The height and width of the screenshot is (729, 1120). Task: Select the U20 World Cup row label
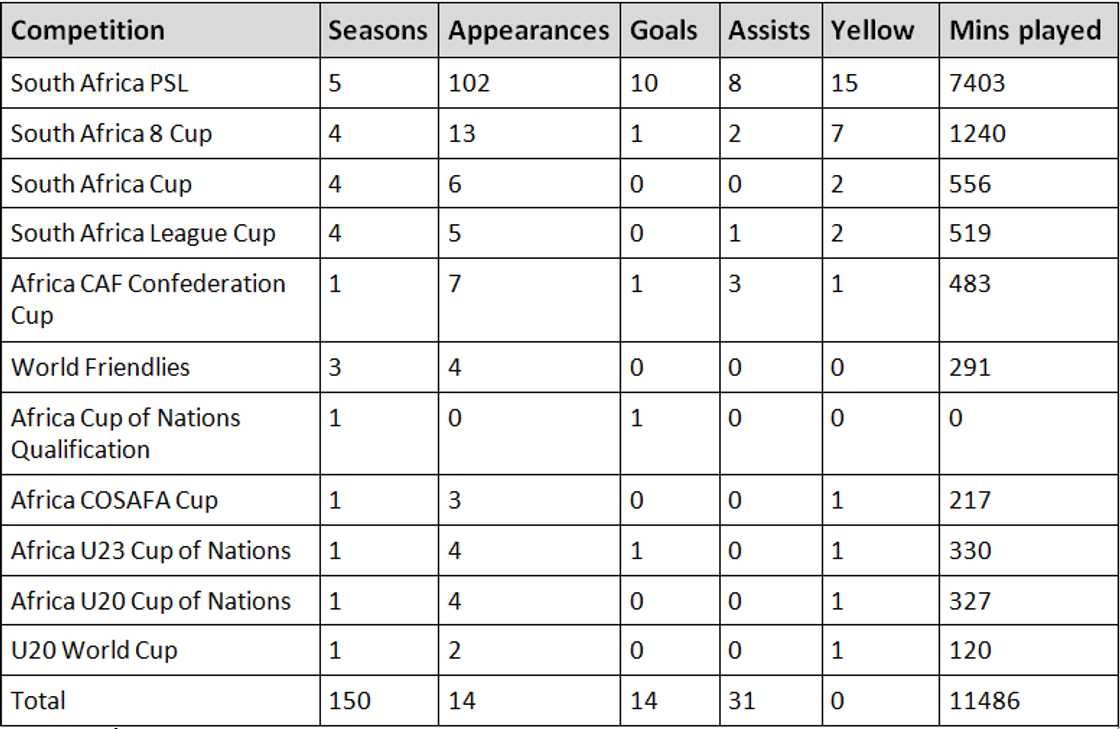tap(94, 650)
